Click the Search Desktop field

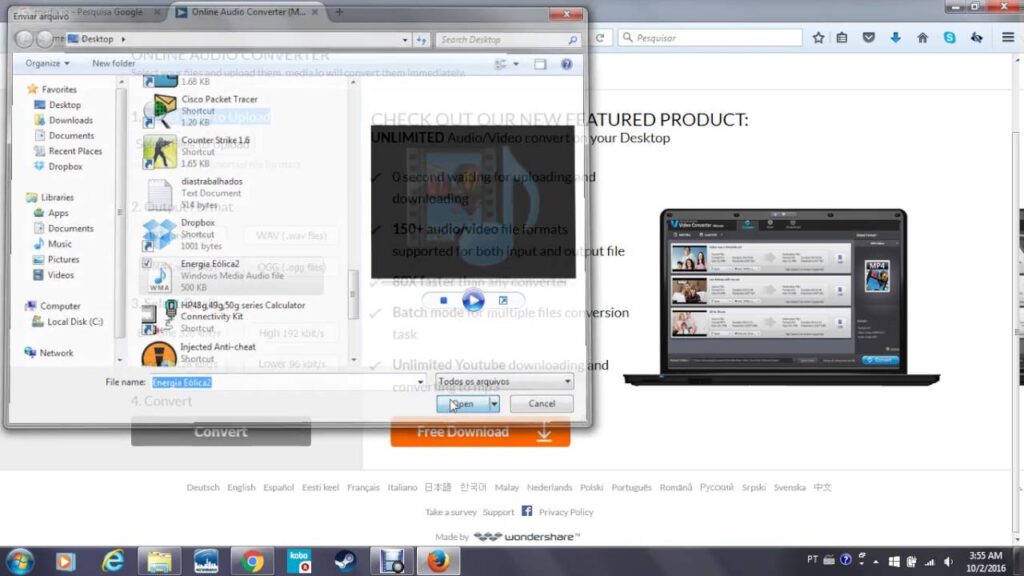(507, 40)
